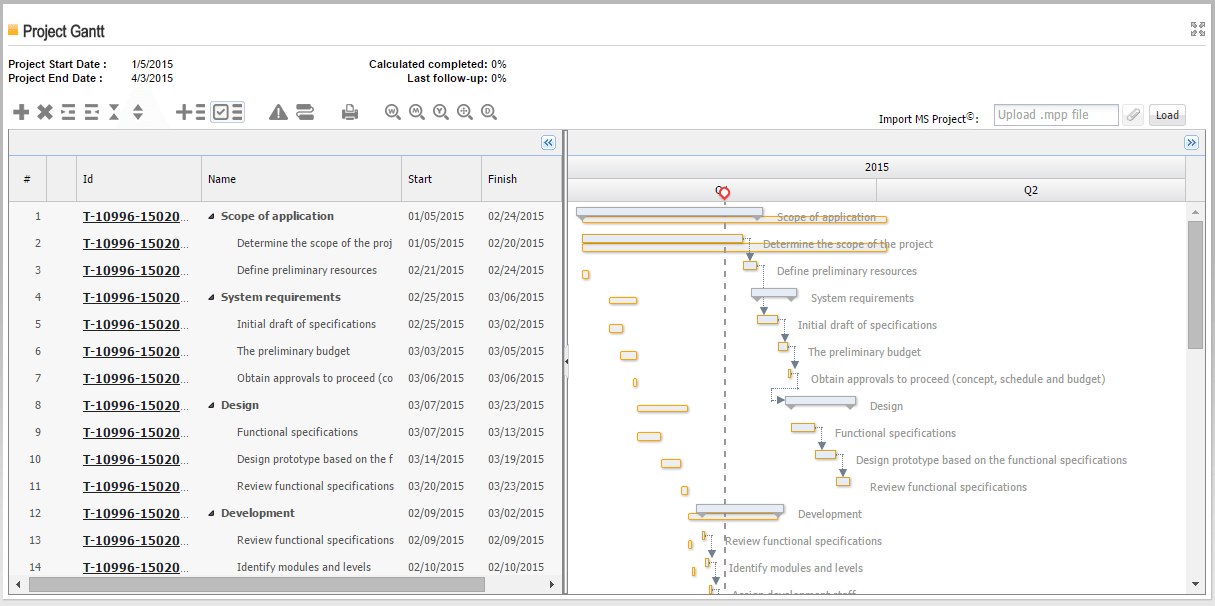Zoom timeline to week view
1215x606 pixels.
393,112
